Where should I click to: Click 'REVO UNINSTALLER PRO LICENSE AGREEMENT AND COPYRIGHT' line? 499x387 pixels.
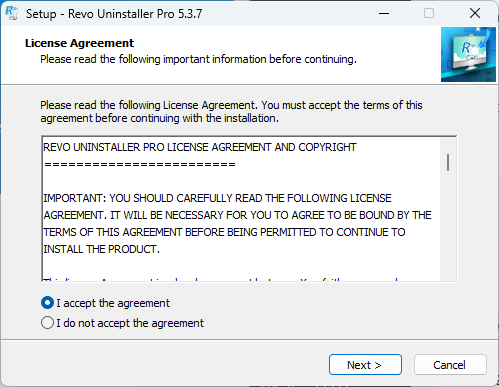pyautogui.click(x=200, y=147)
